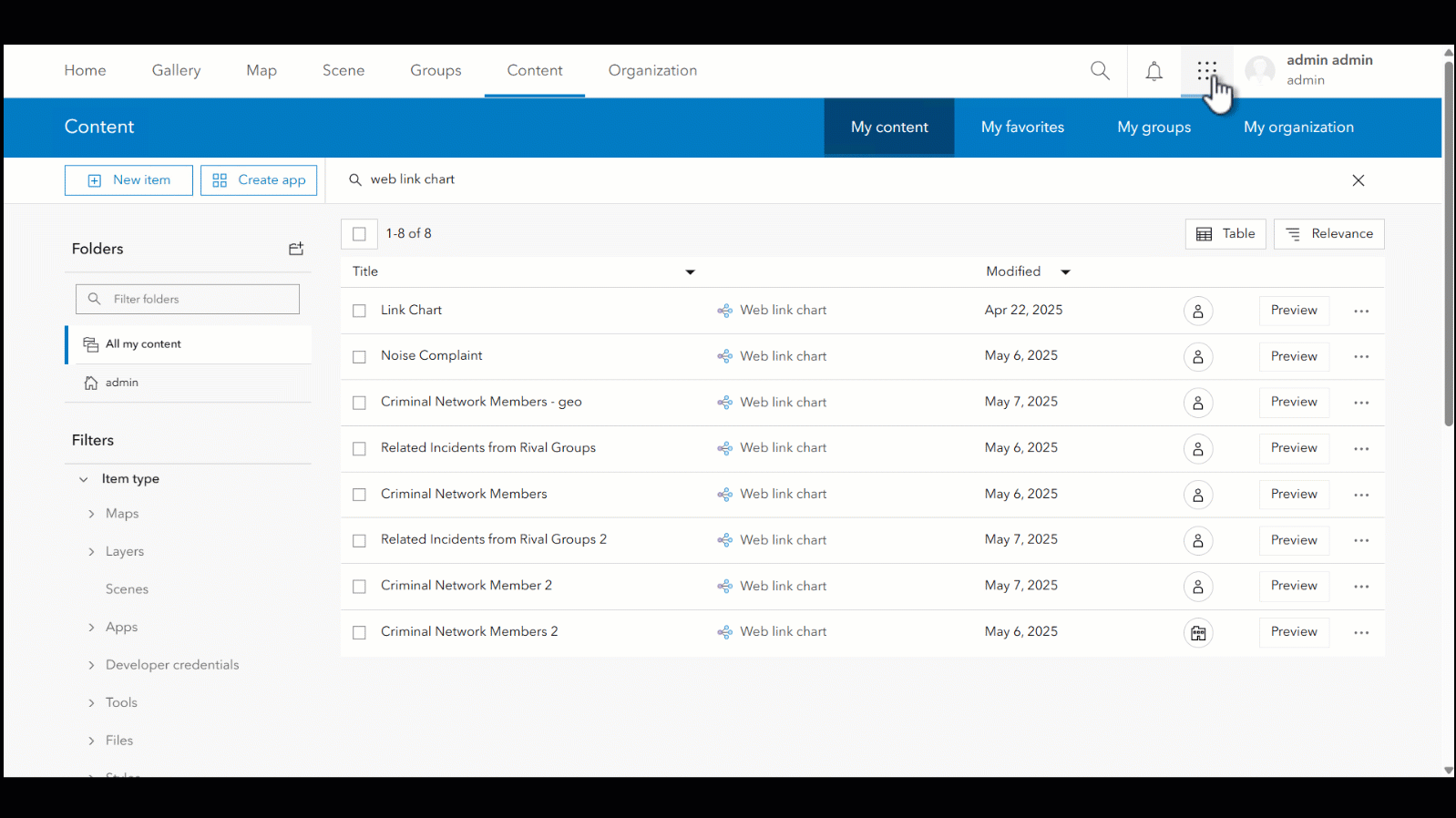Click web link chart type icon of Link Chart
This screenshot has height=818, width=1456.
(x=724, y=311)
